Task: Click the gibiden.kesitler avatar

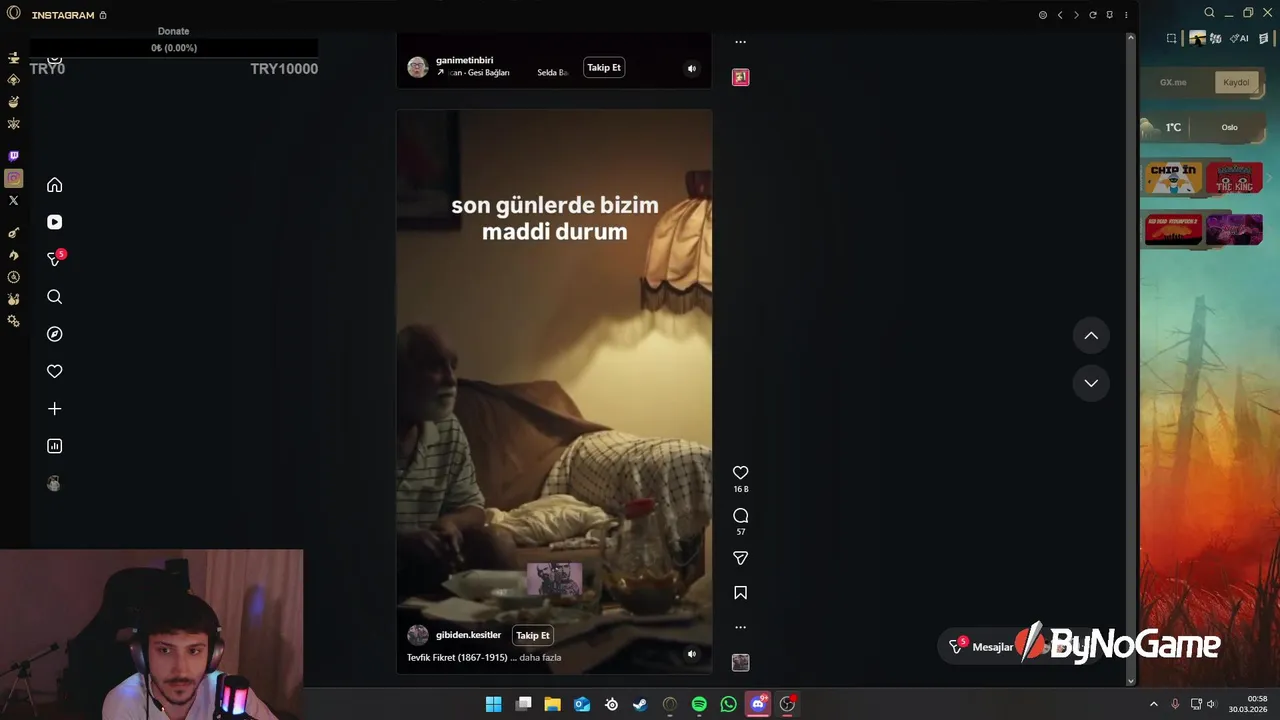Action: click(x=418, y=635)
